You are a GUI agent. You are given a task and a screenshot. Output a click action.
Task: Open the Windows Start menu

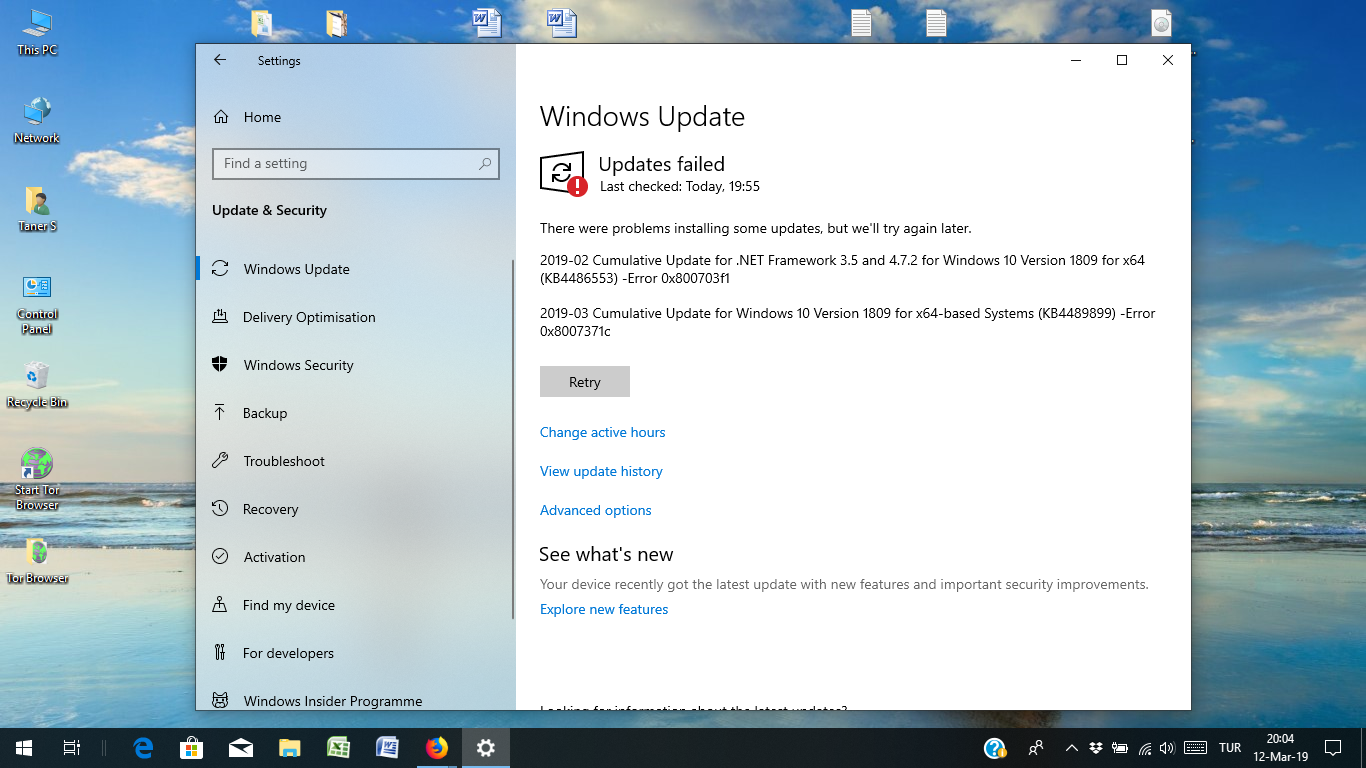click(24, 747)
